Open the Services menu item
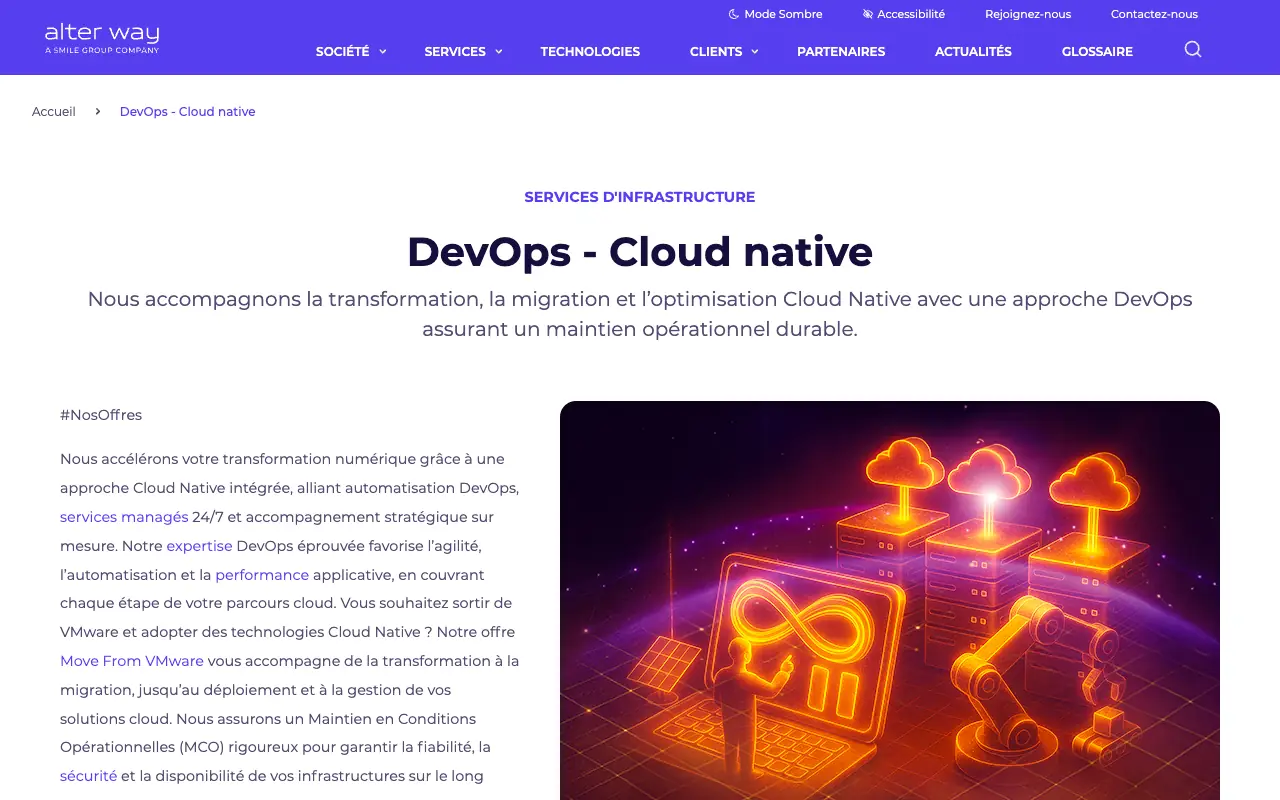 coord(455,51)
